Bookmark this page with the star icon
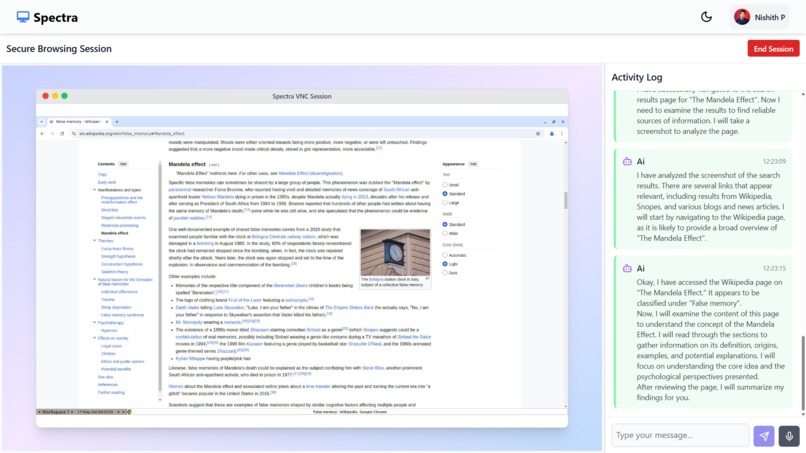 (x=538, y=133)
